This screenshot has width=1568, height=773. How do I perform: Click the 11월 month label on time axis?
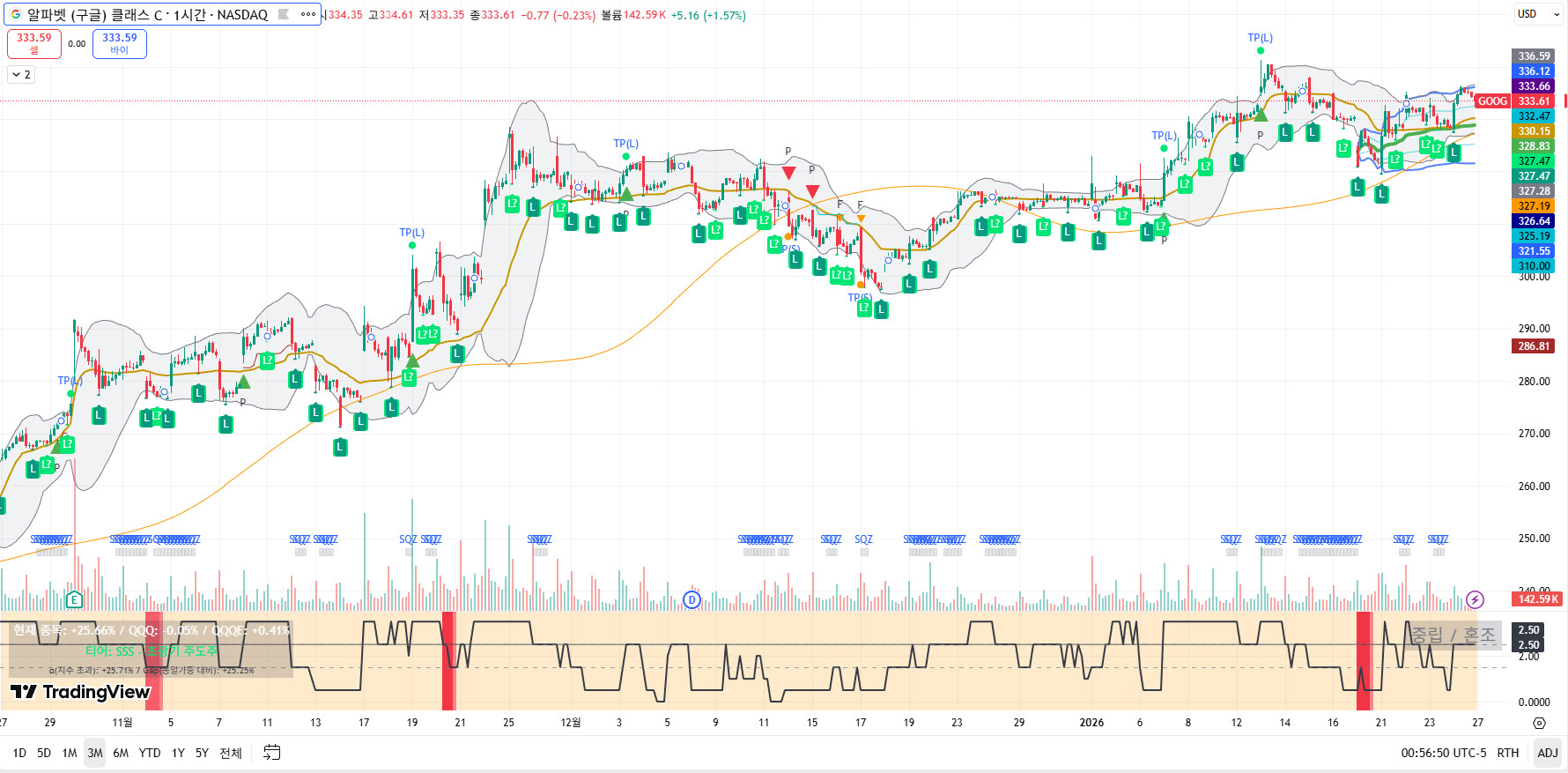click(x=122, y=723)
